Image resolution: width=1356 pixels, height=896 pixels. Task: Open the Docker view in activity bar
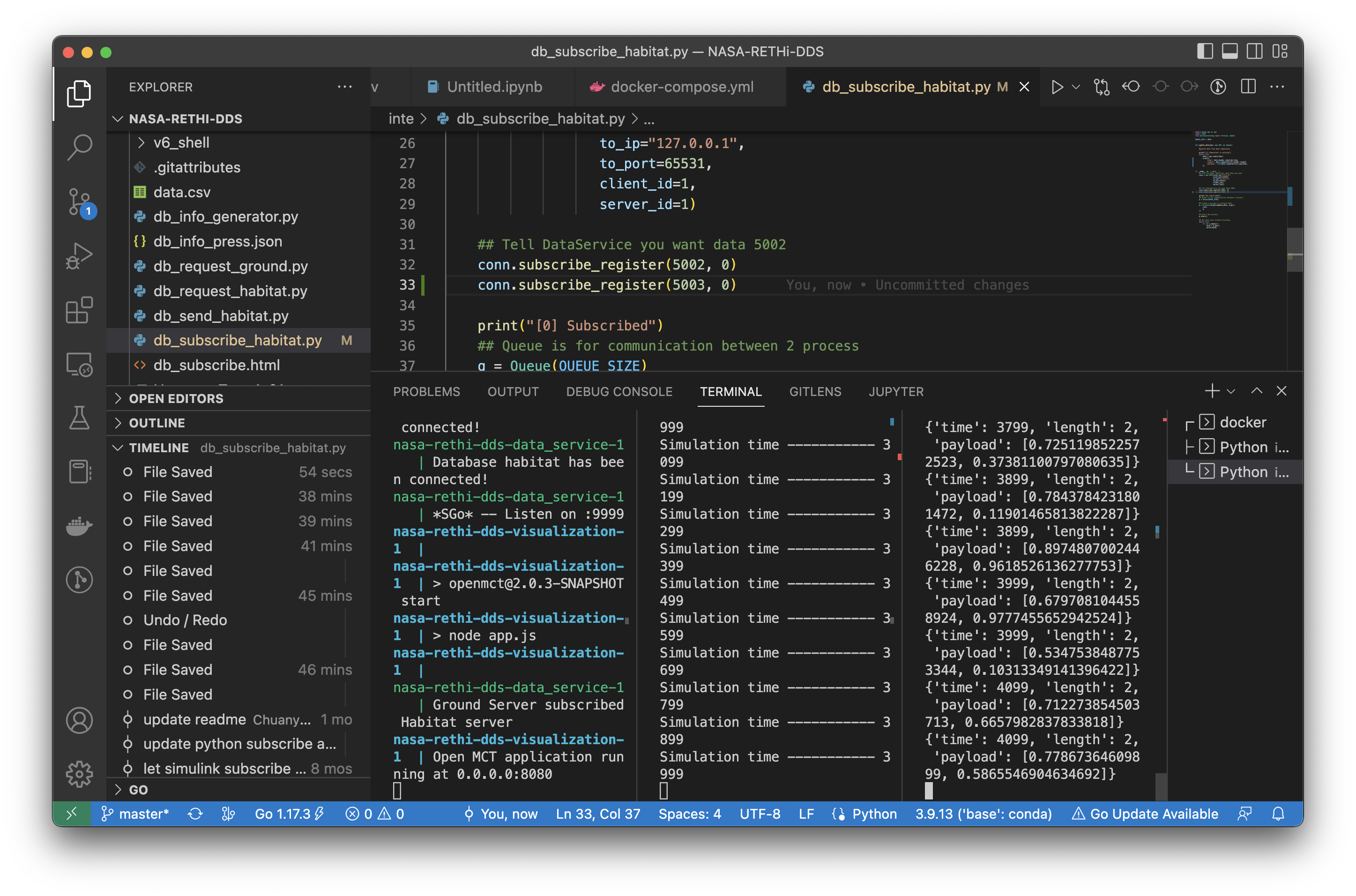(79, 526)
